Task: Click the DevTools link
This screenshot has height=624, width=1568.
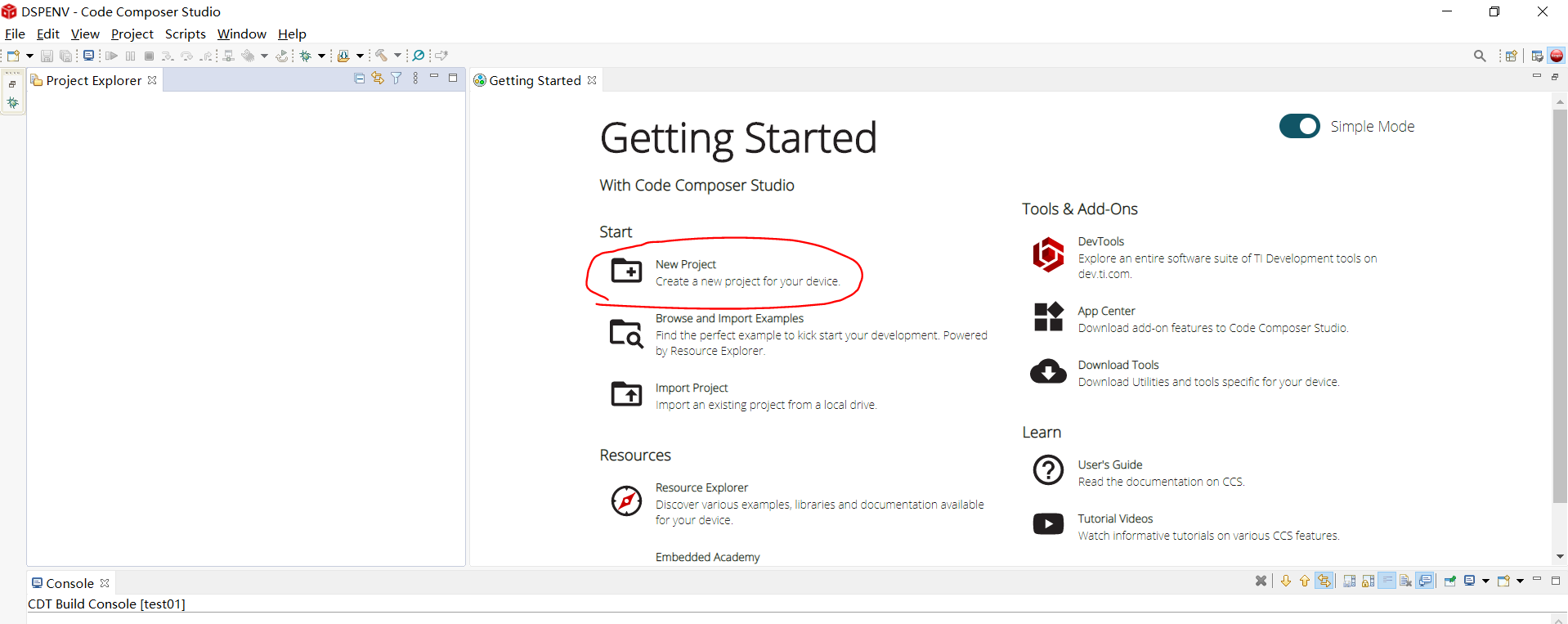Action: [x=1101, y=241]
